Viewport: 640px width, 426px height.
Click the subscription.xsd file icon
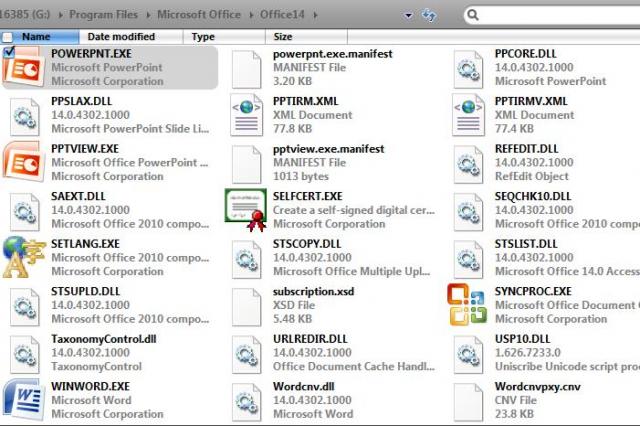[x=246, y=307]
